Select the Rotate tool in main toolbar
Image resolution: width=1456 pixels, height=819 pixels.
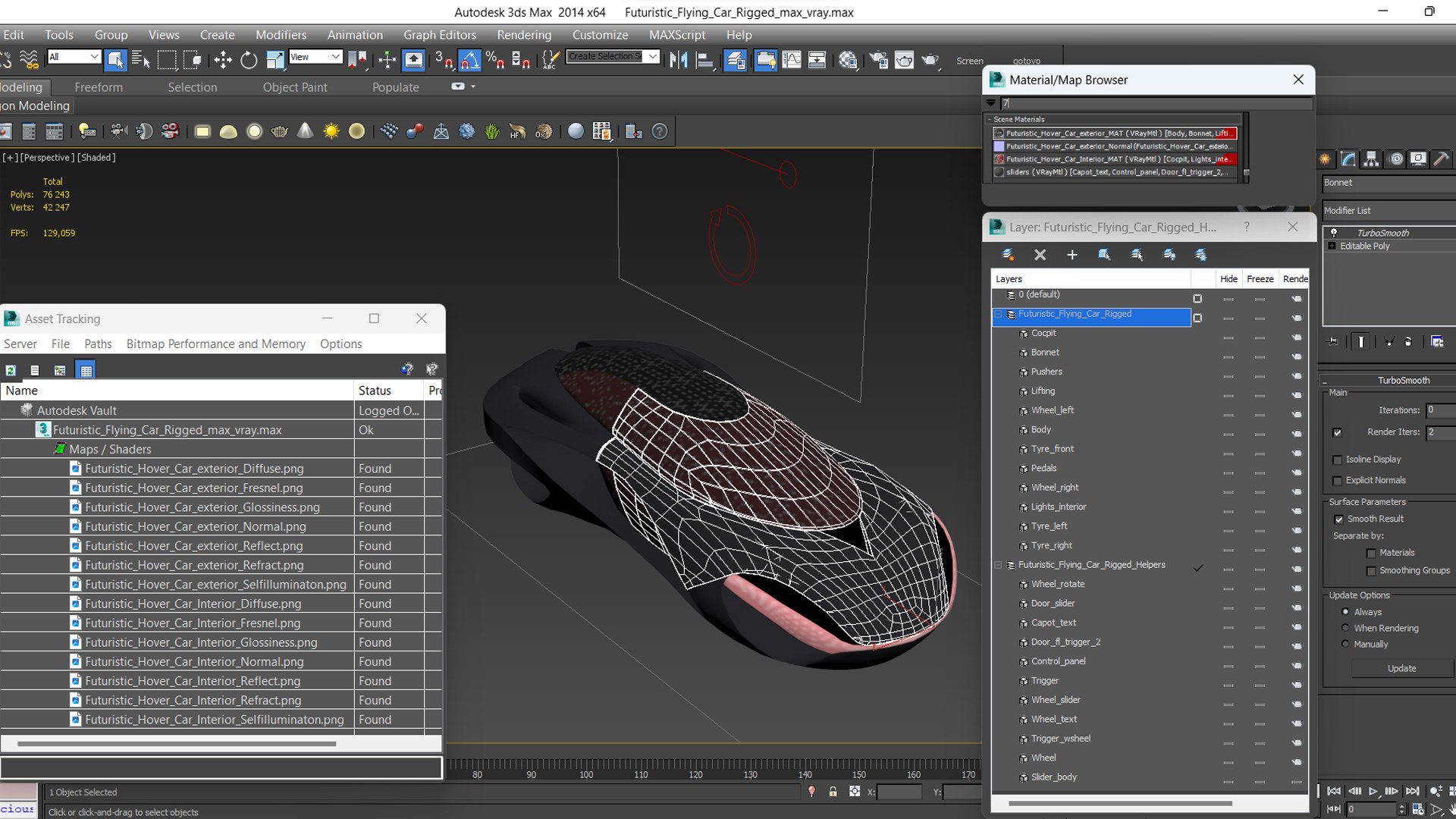pyautogui.click(x=249, y=60)
